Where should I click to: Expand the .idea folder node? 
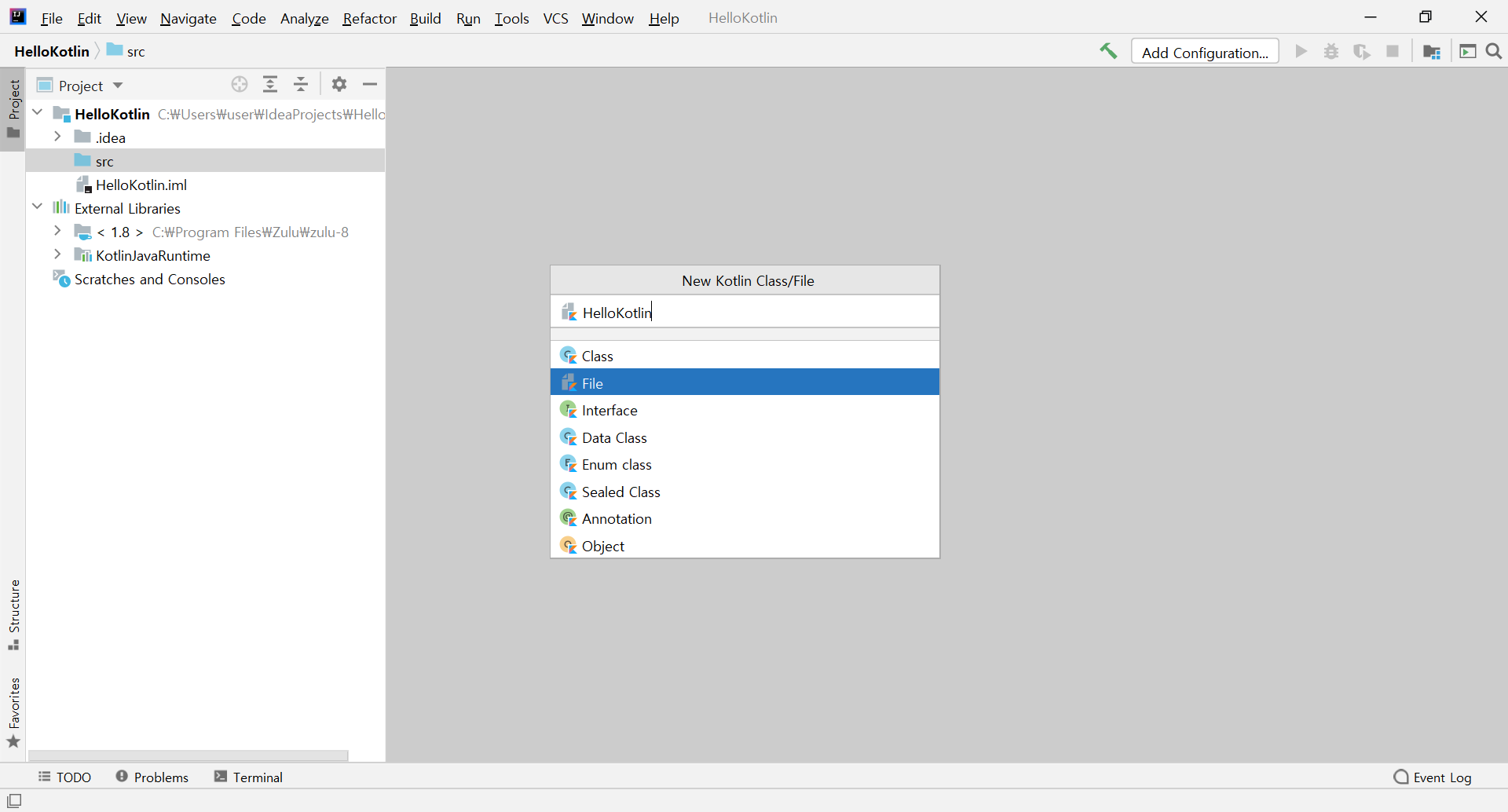57,137
